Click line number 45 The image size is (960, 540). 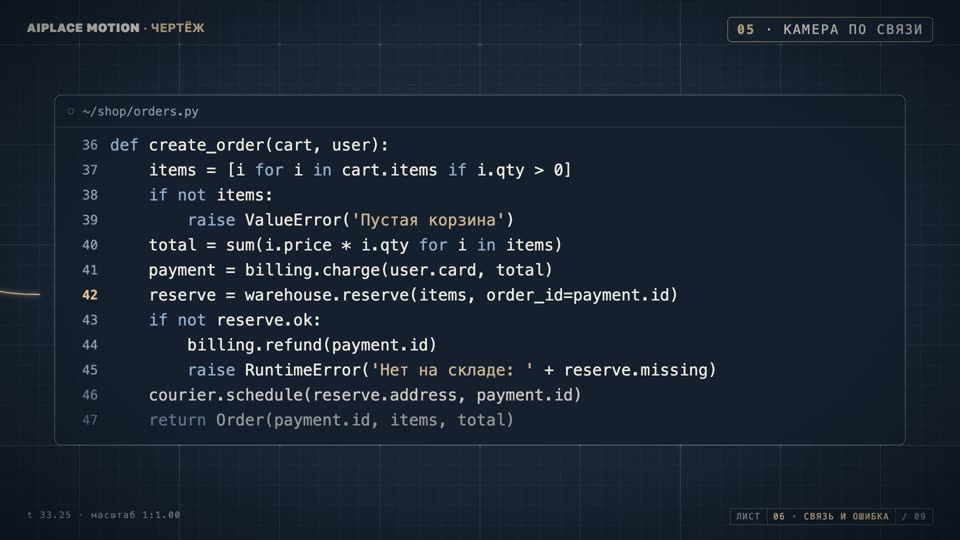point(90,370)
